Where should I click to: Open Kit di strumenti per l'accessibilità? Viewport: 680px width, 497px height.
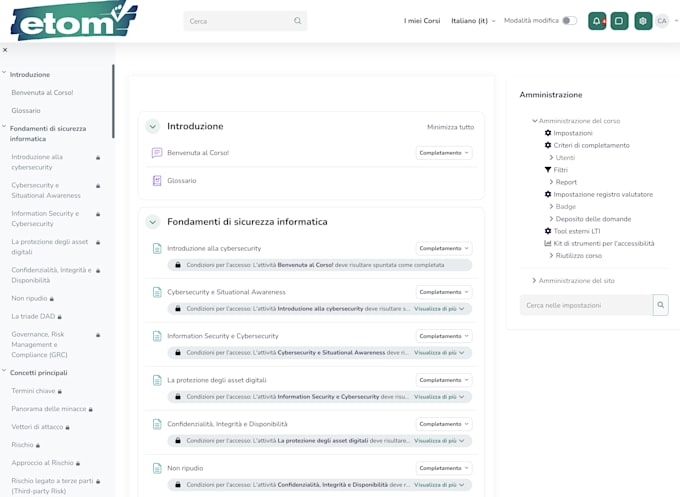[x=604, y=243]
